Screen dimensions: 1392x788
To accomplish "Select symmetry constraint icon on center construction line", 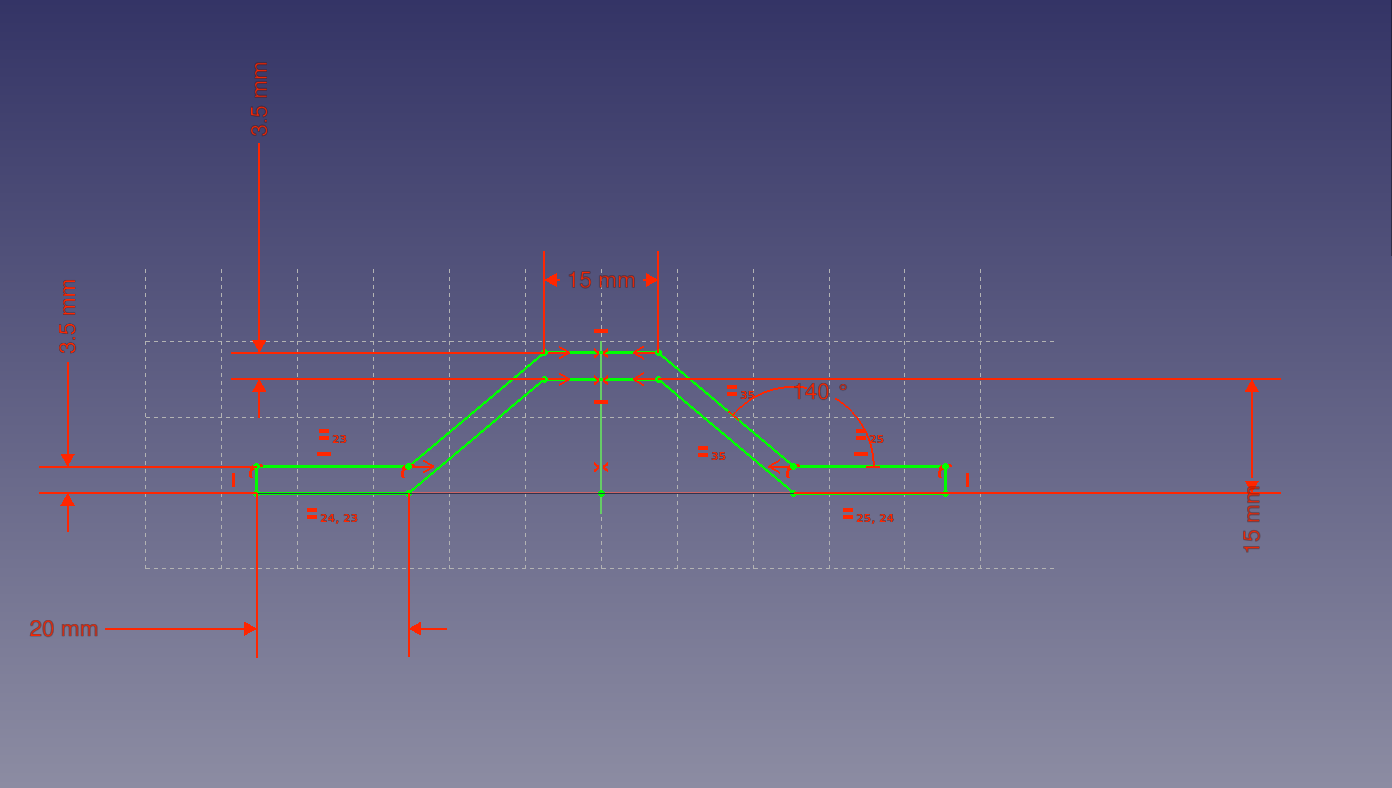I will click(x=600, y=467).
